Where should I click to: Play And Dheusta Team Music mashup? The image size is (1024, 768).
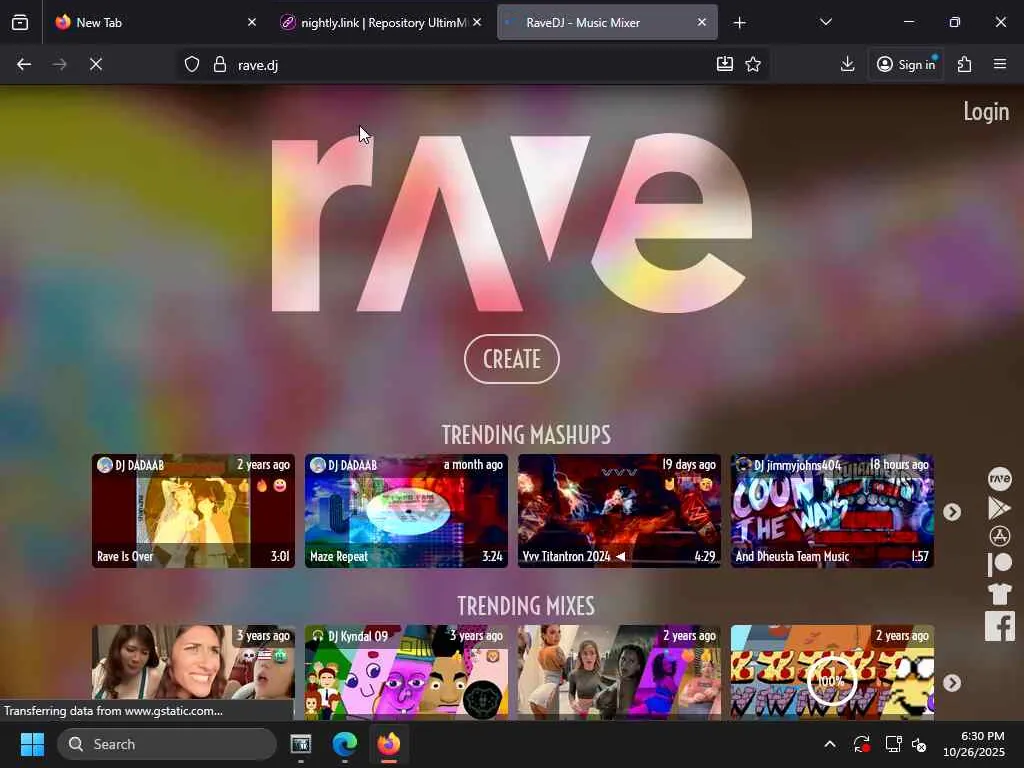tap(832, 511)
